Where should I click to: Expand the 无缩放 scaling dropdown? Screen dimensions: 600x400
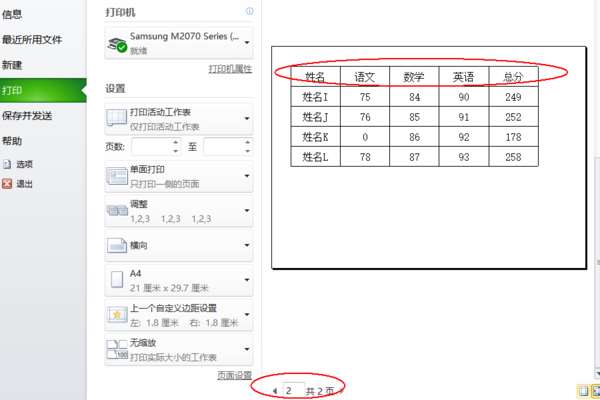pos(247,349)
